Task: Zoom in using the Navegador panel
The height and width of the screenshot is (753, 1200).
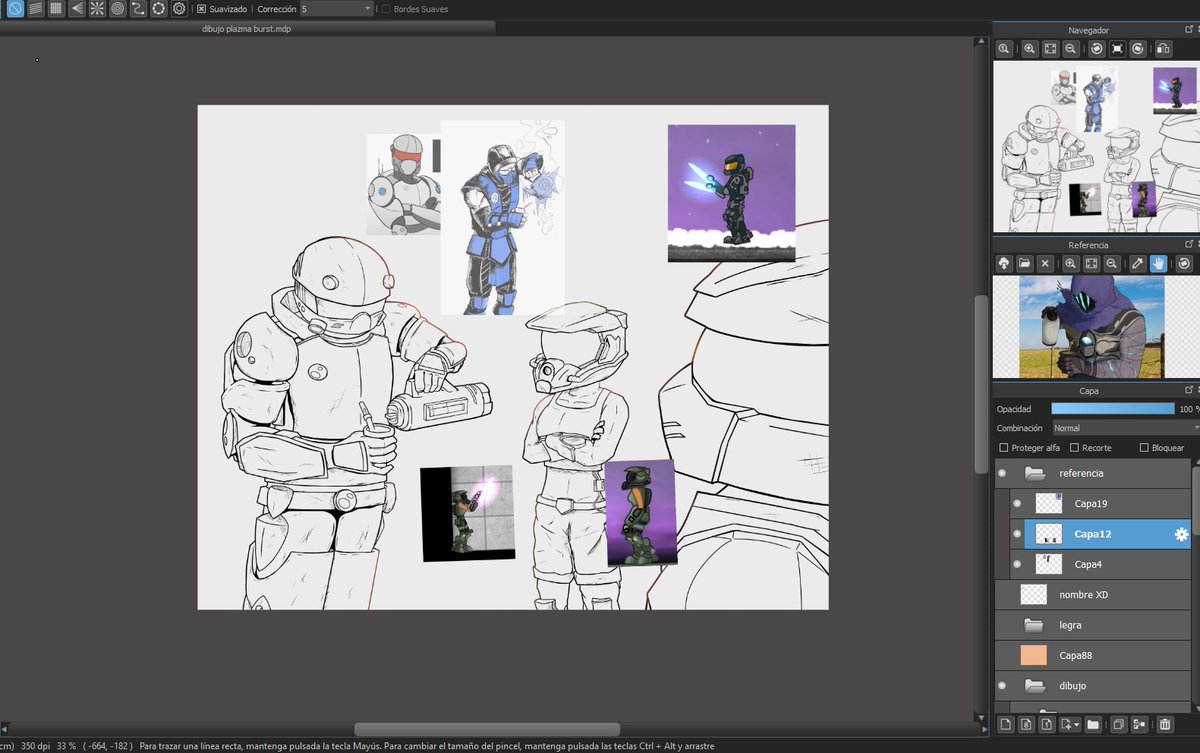Action: 1029,48
